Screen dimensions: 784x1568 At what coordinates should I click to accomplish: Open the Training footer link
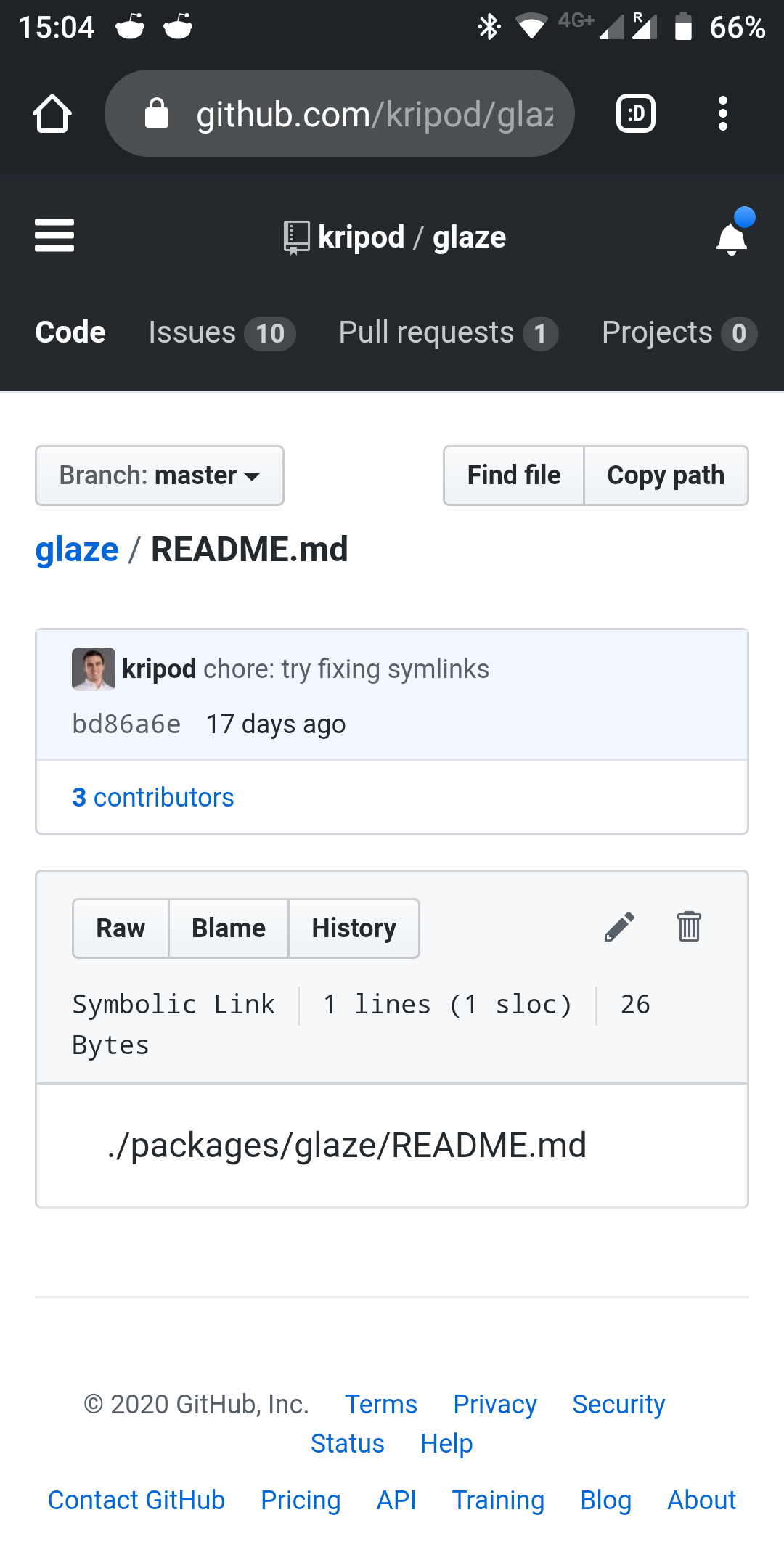click(498, 1500)
